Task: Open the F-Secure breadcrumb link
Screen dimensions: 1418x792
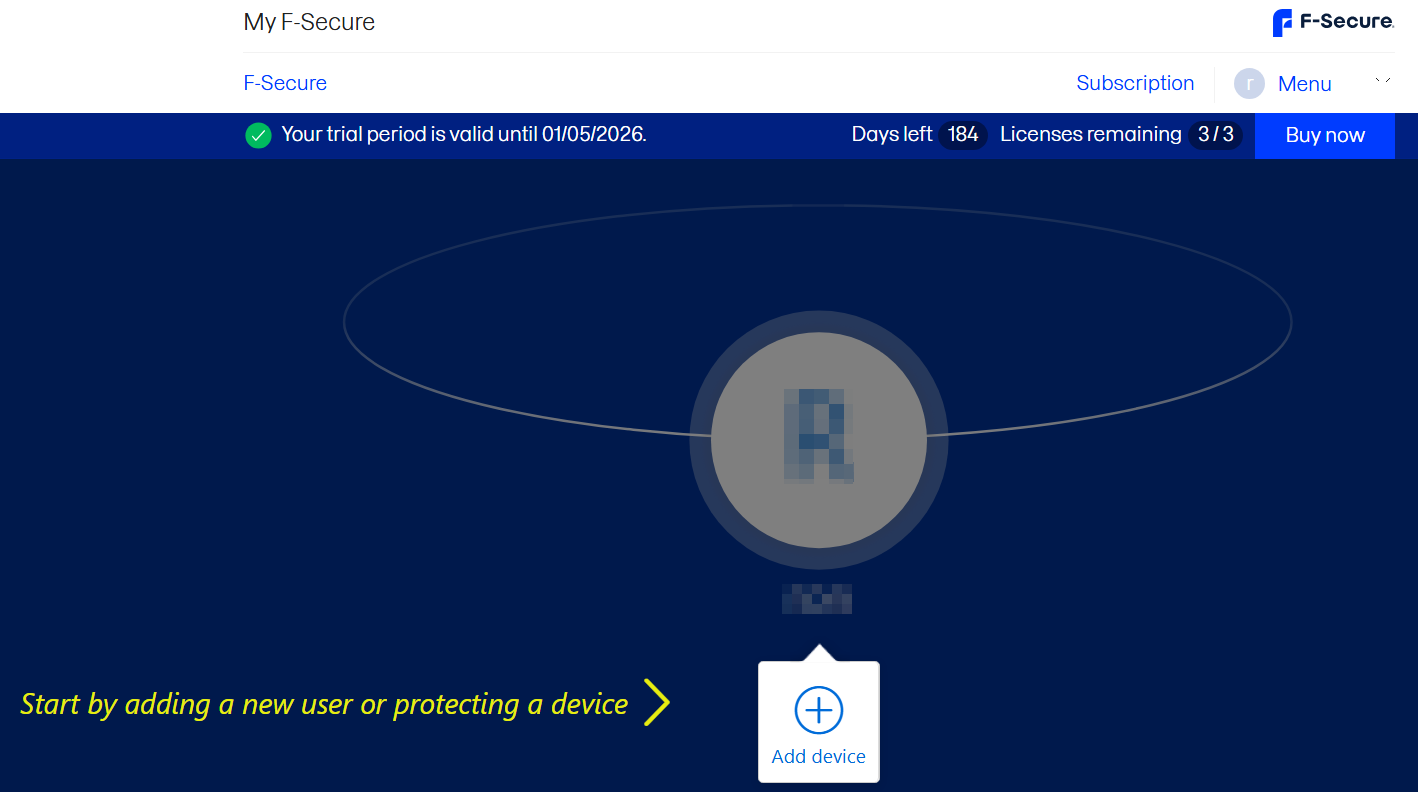Action: pos(285,83)
